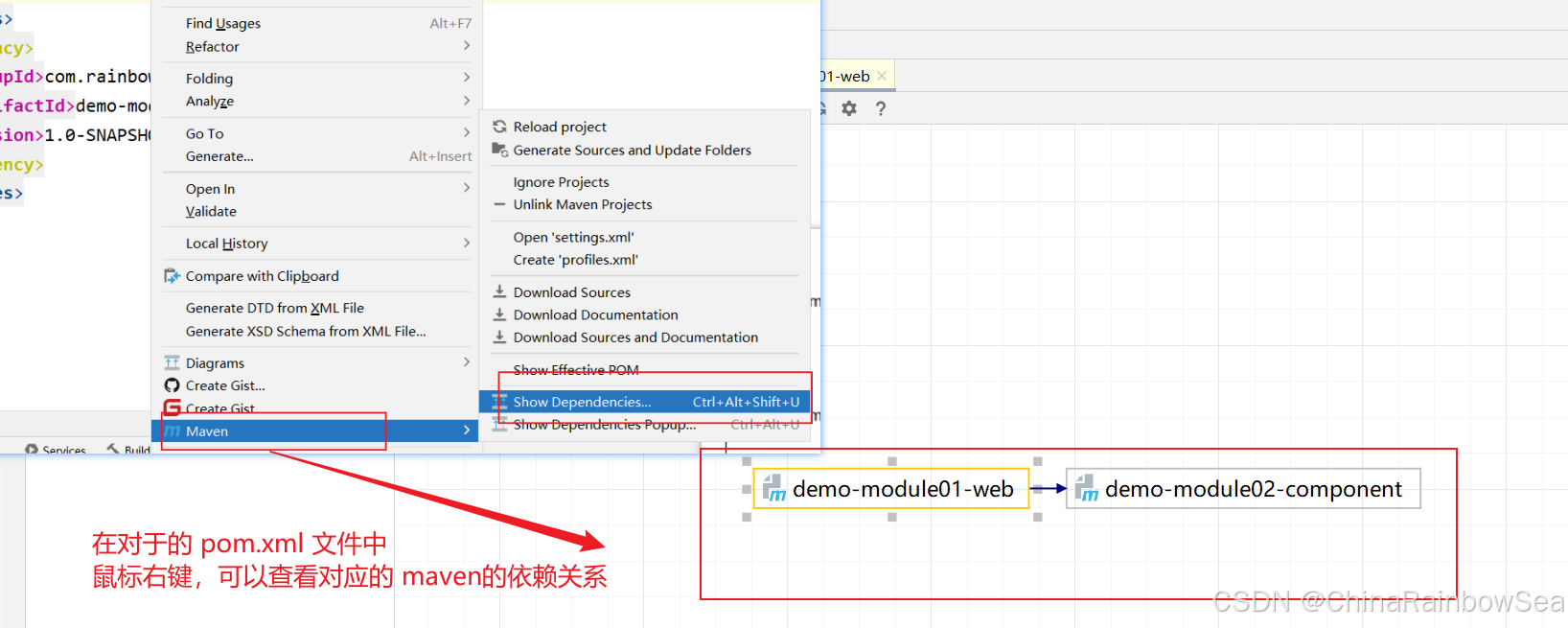Click the Compare with Clipboard label
The height and width of the screenshot is (628, 1568).
[263, 276]
